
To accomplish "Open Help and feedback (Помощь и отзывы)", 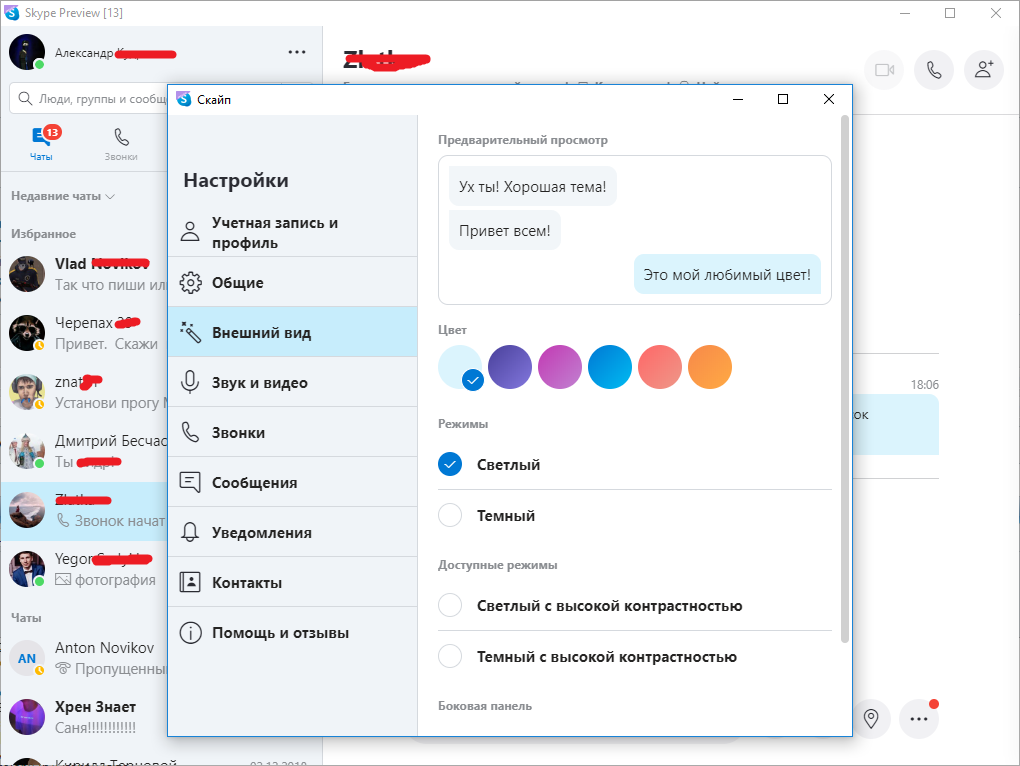I will (293, 633).
